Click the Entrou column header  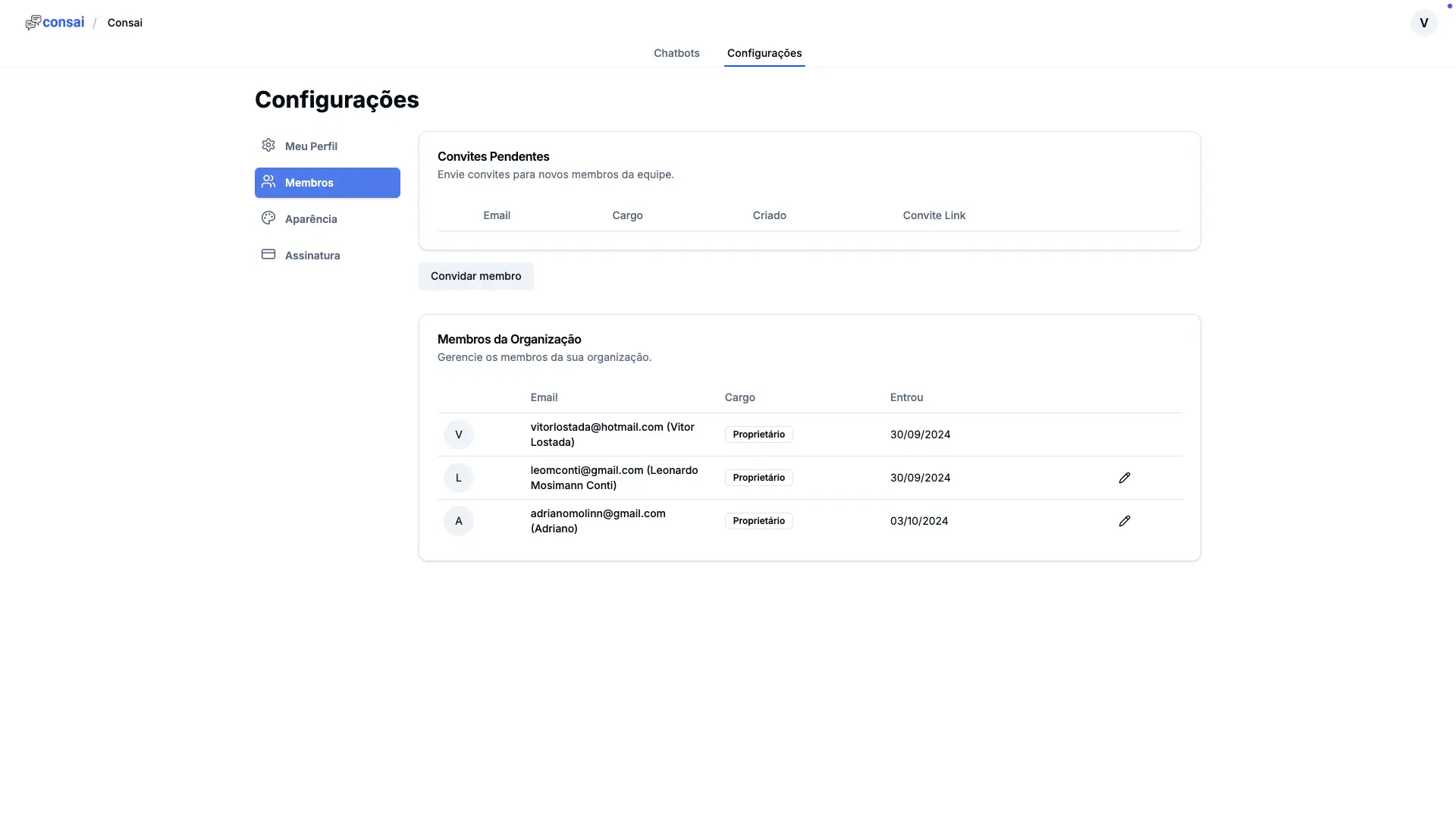tap(906, 397)
